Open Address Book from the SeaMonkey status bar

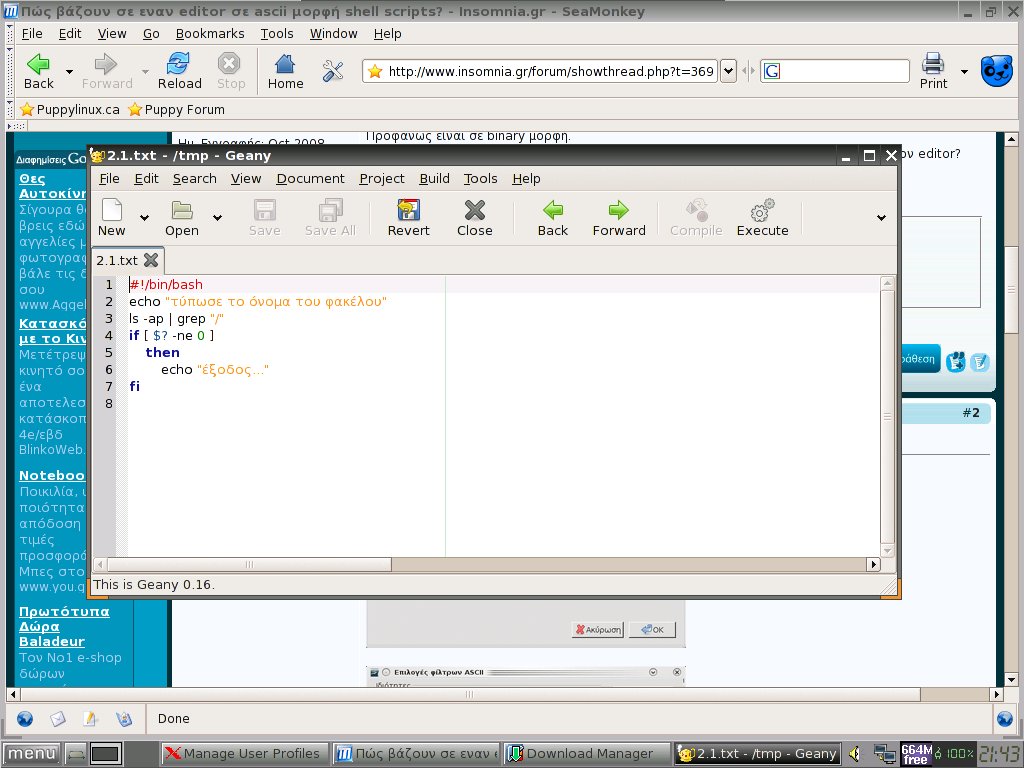tap(123, 719)
